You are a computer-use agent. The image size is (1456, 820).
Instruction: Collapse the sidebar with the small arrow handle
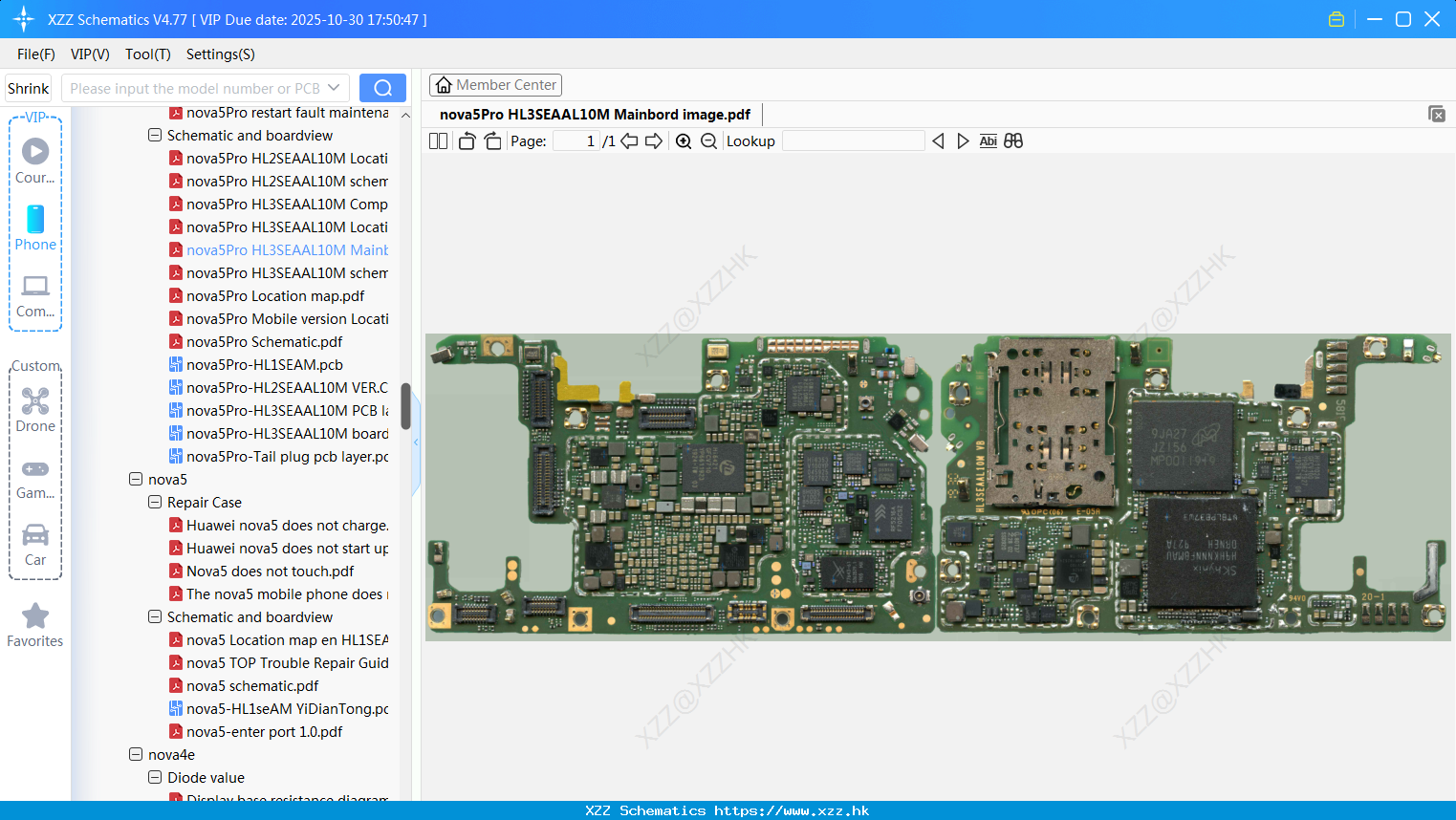[416, 442]
